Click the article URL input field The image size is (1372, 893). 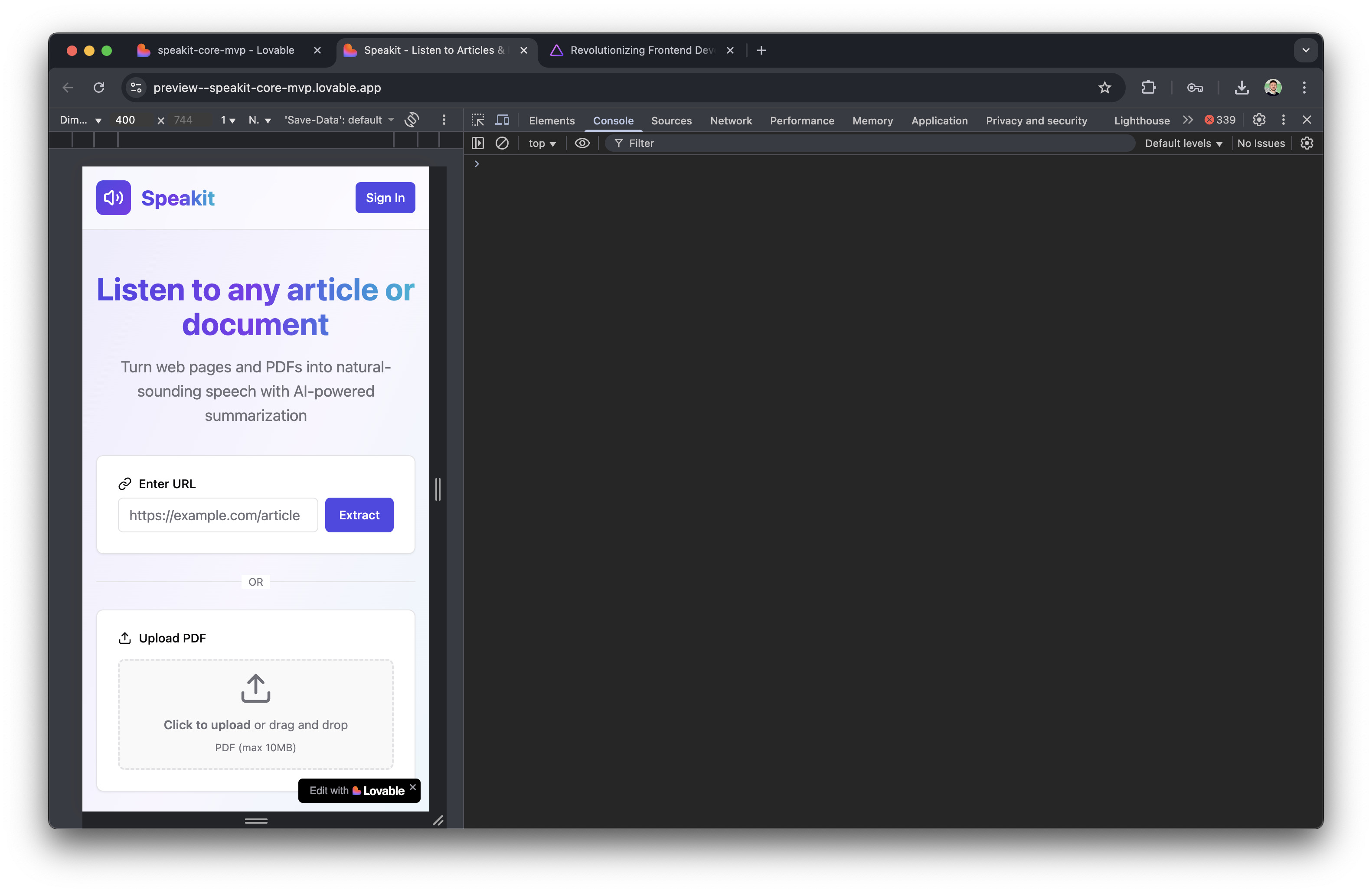click(217, 515)
